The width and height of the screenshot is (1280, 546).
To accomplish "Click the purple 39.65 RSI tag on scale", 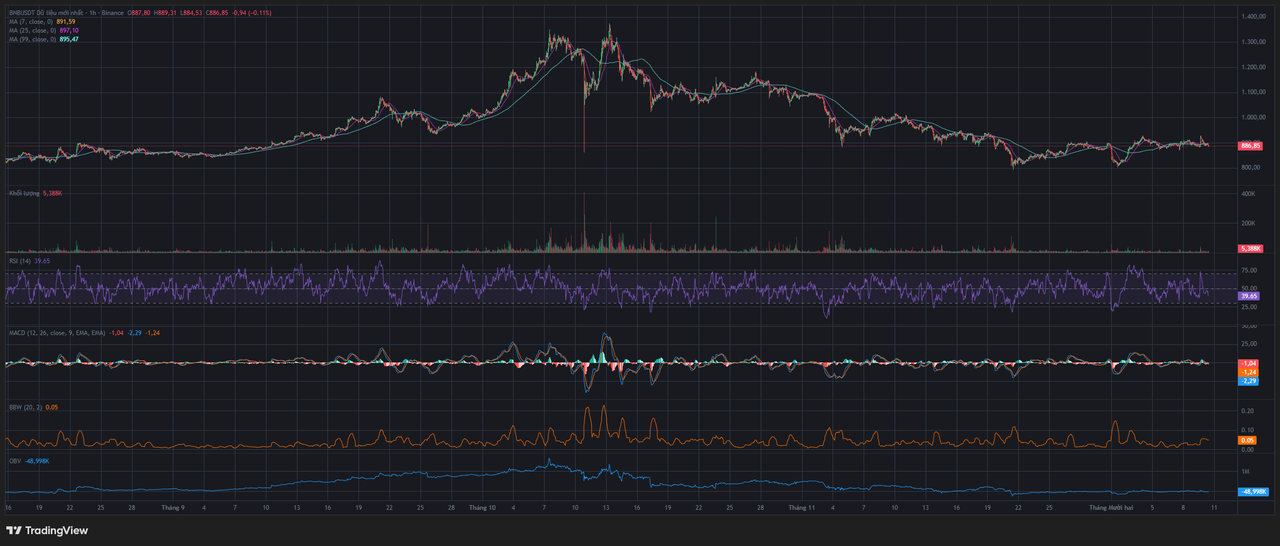I will 1248,296.
